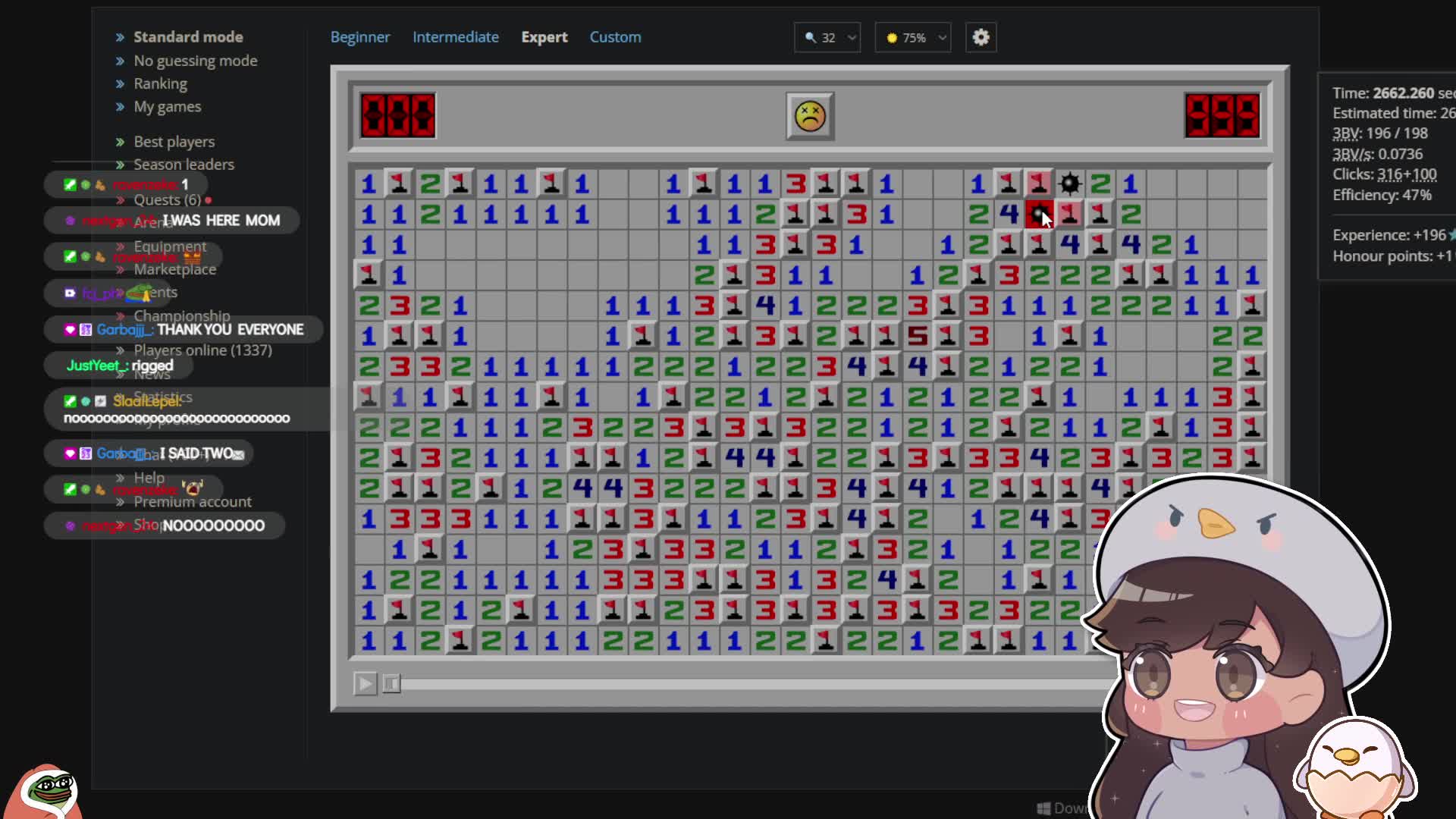
Task: Open the brightness 75% dropdown
Action: pos(913,37)
